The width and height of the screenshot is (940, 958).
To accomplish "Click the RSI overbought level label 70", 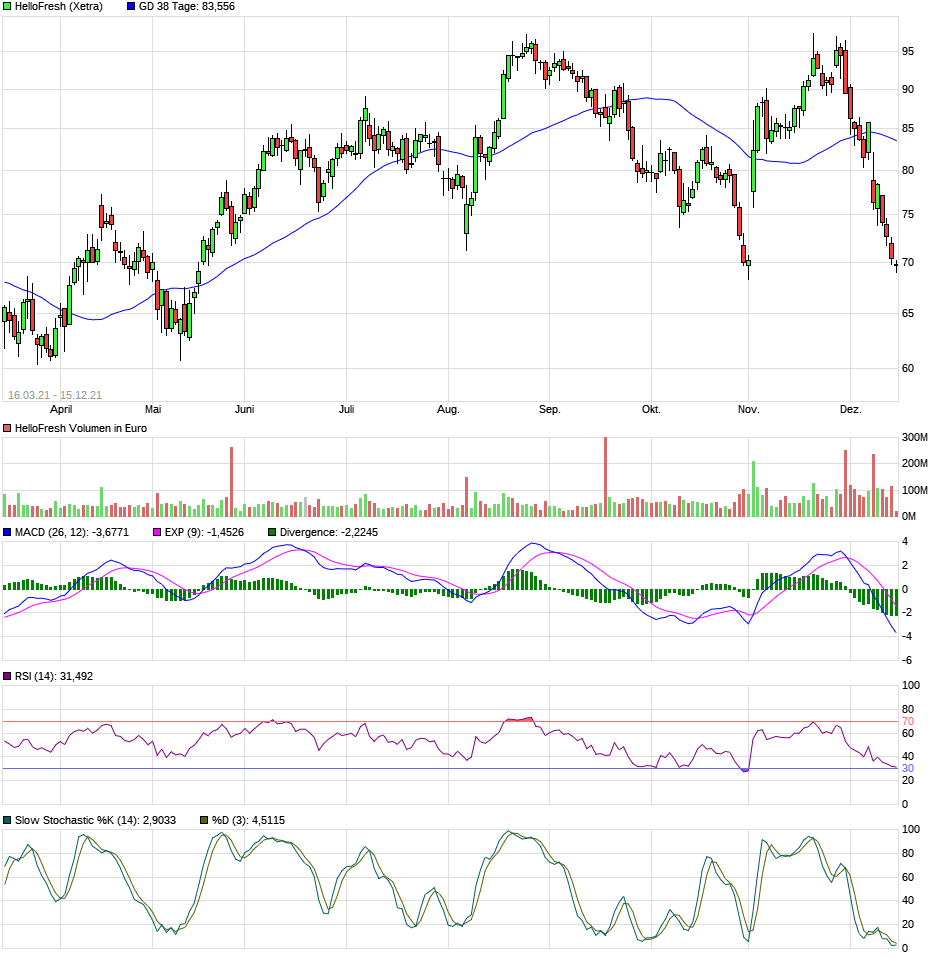I will coord(908,722).
